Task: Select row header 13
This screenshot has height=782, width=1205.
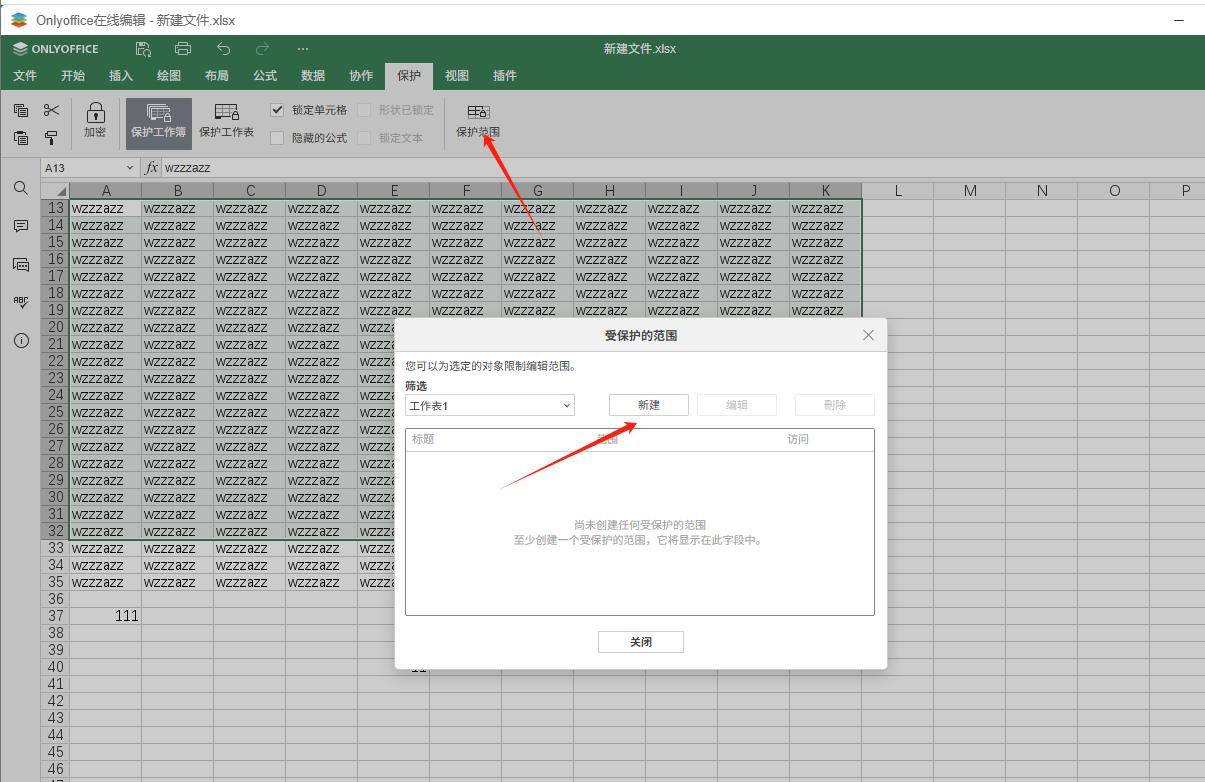Action: pos(55,208)
